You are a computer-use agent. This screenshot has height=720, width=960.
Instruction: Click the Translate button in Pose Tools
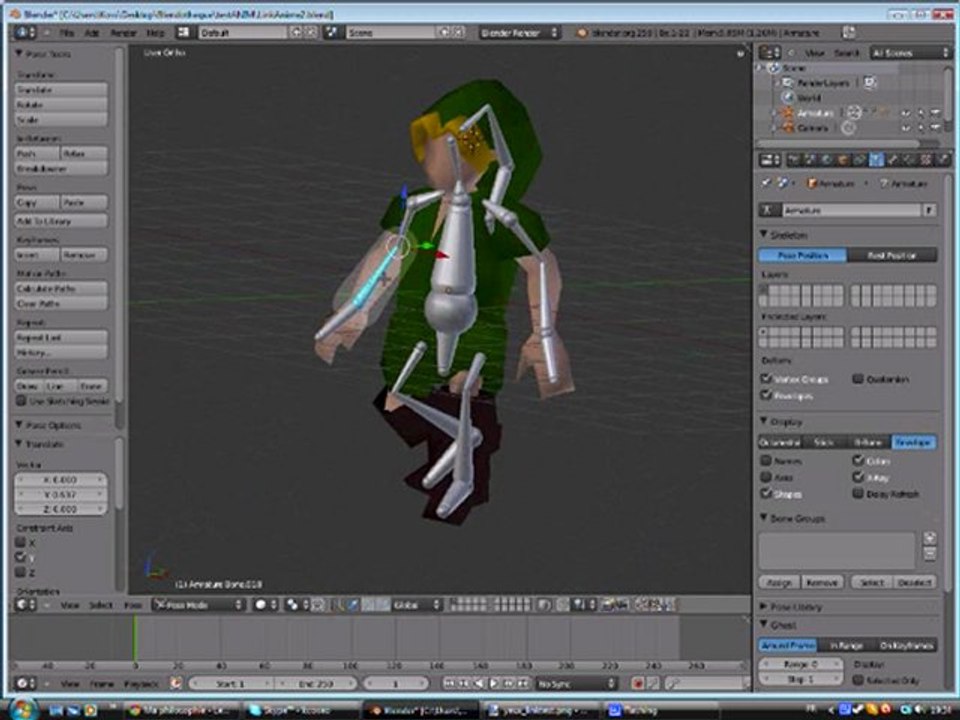coord(61,89)
